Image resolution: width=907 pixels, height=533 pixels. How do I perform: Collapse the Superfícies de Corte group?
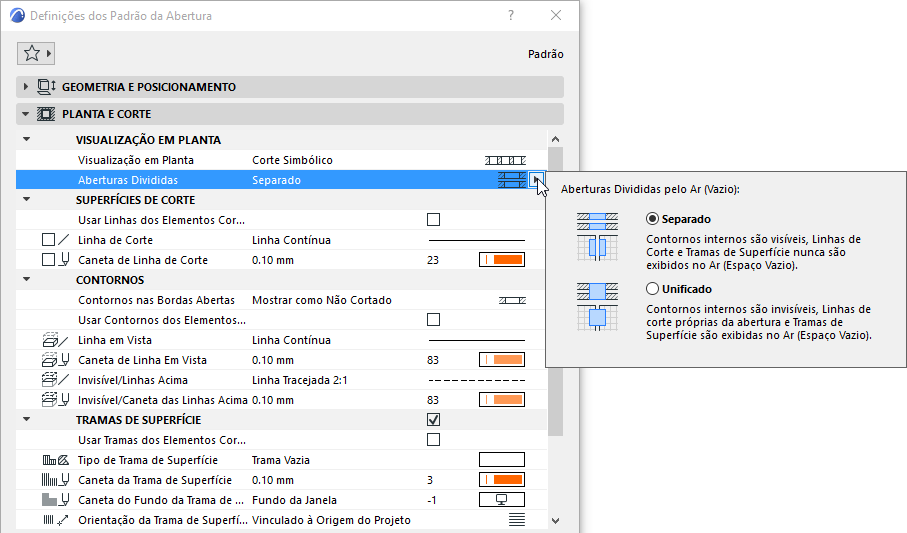27,200
